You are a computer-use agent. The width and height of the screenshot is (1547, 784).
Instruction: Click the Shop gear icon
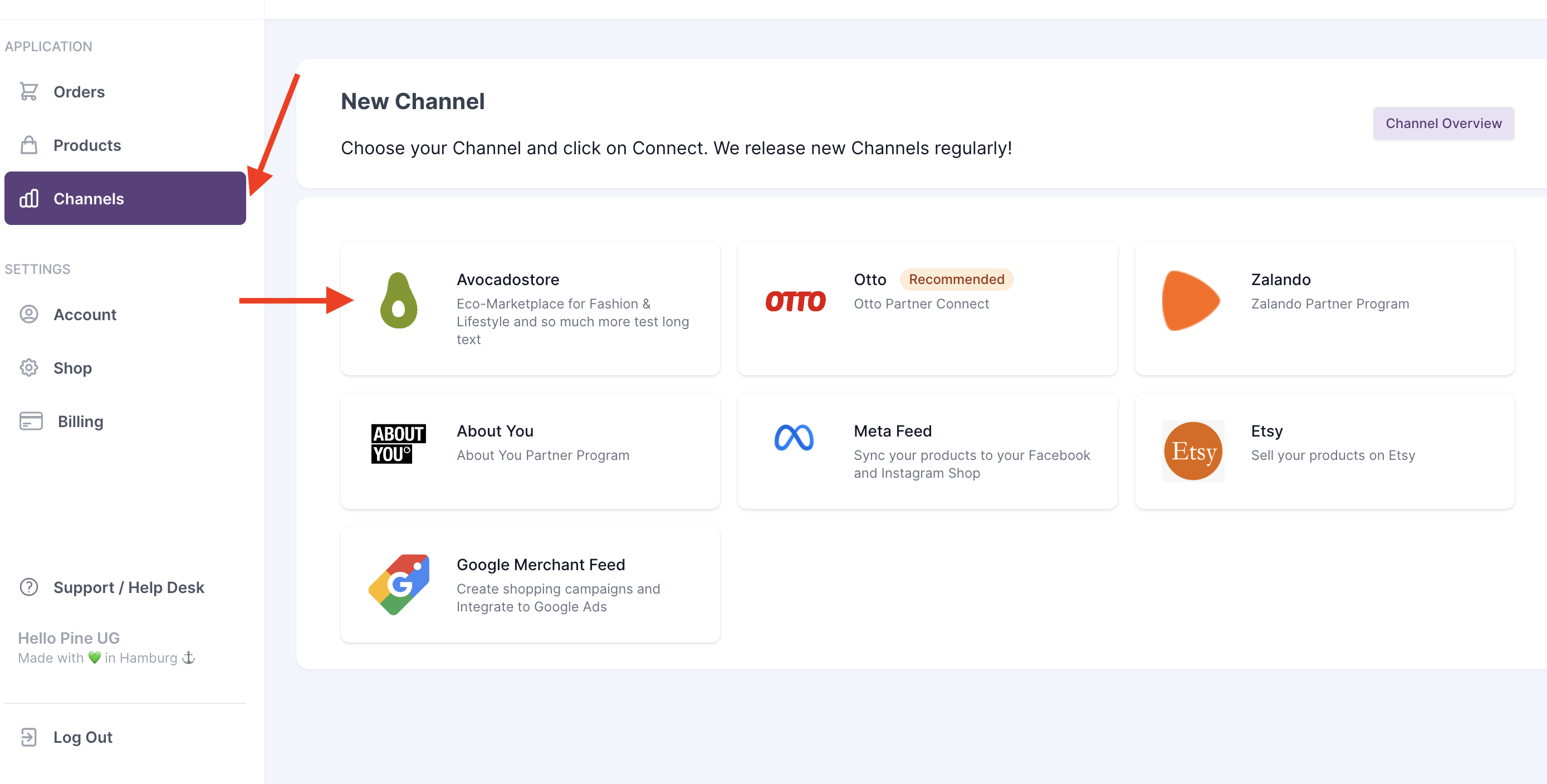[x=28, y=367]
